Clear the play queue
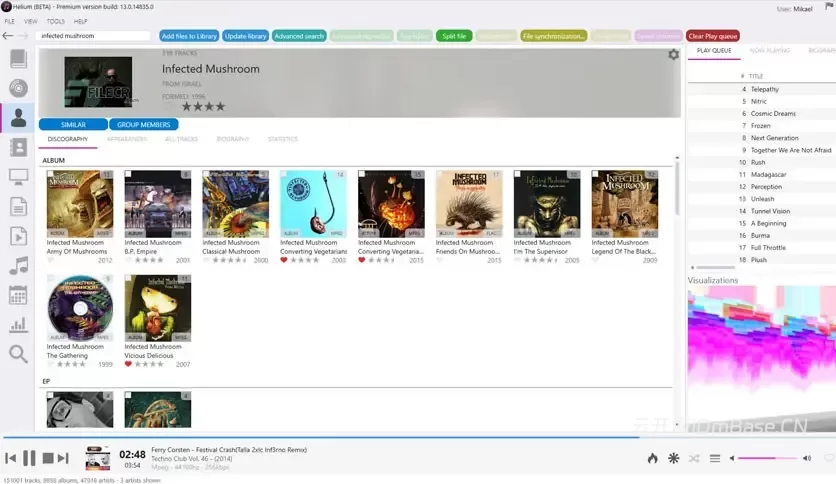 (x=712, y=36)
